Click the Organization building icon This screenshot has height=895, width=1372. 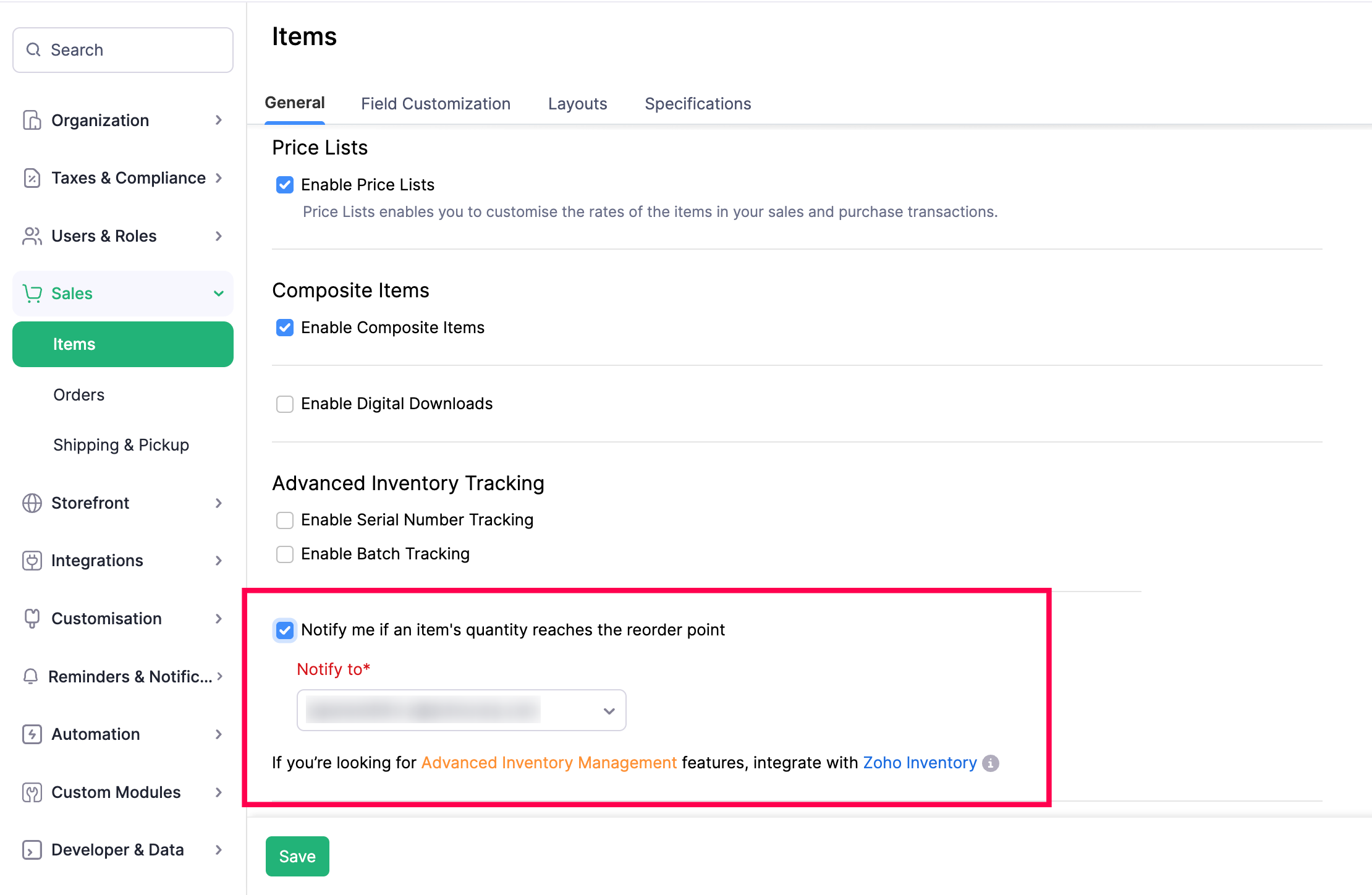[32, 120]
